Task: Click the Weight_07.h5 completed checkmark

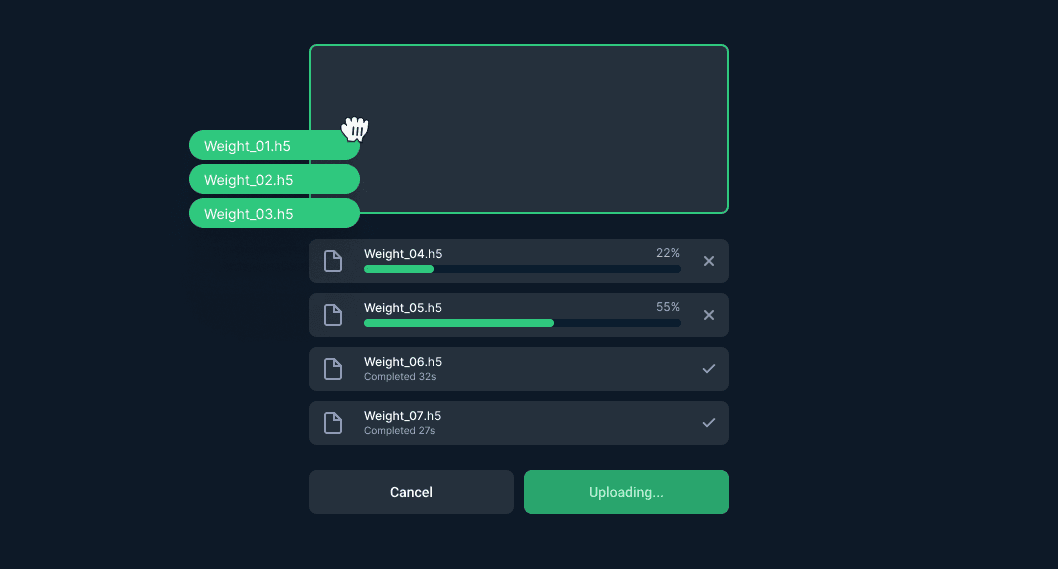Action: point(709,423)
